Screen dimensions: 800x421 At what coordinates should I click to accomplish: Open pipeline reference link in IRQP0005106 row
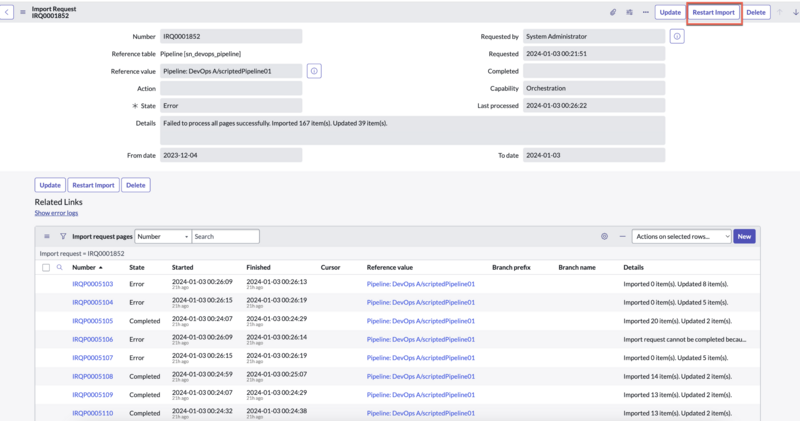pyautogui.click(x=420, y=339)
